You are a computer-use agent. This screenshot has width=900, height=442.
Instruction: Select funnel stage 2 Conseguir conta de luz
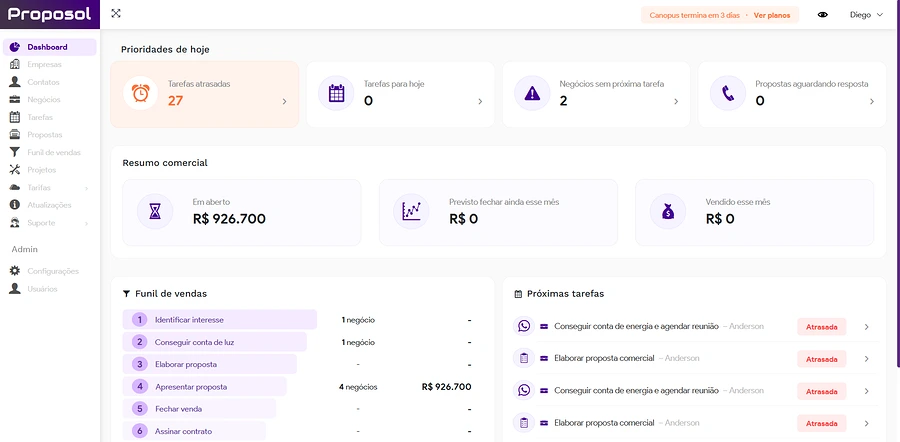click(215, 342)
